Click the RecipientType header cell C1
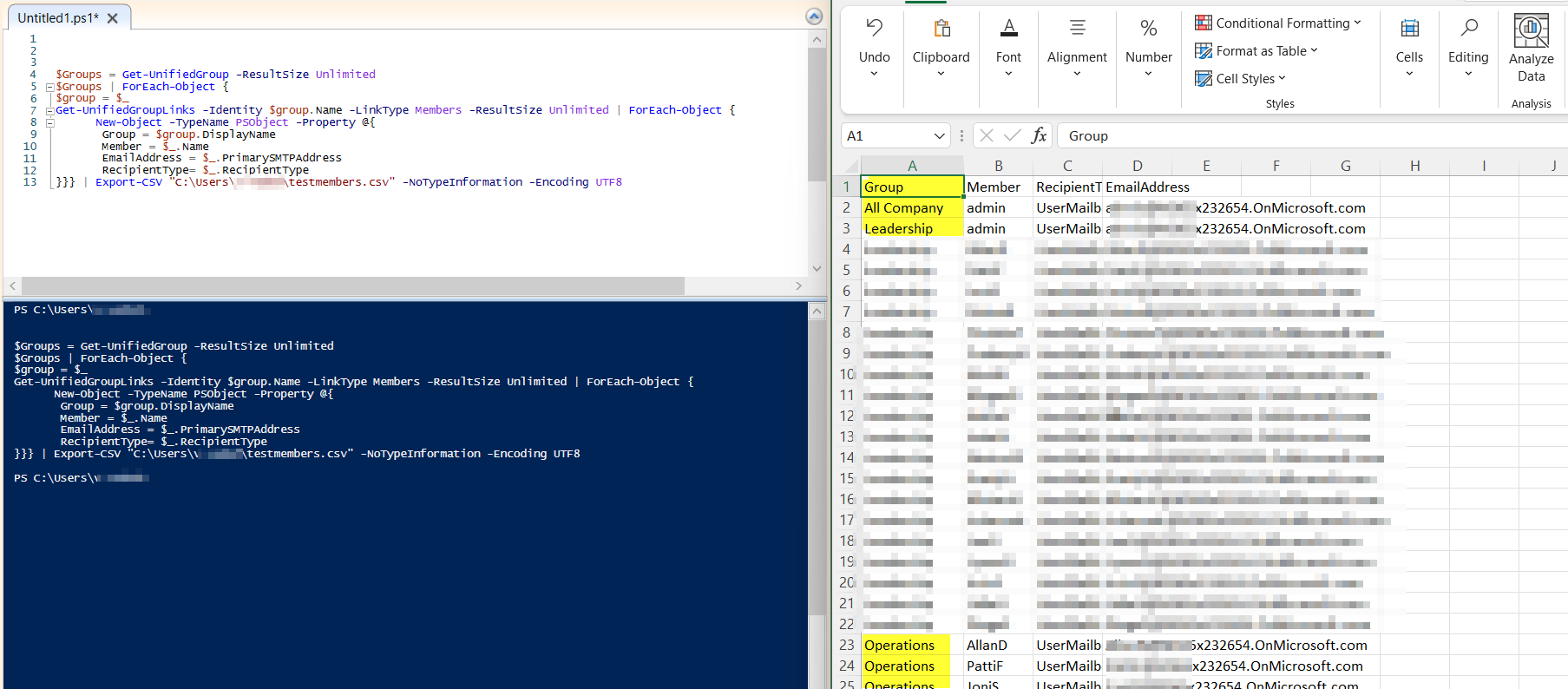1568x689 pixels. [1067, 187]
